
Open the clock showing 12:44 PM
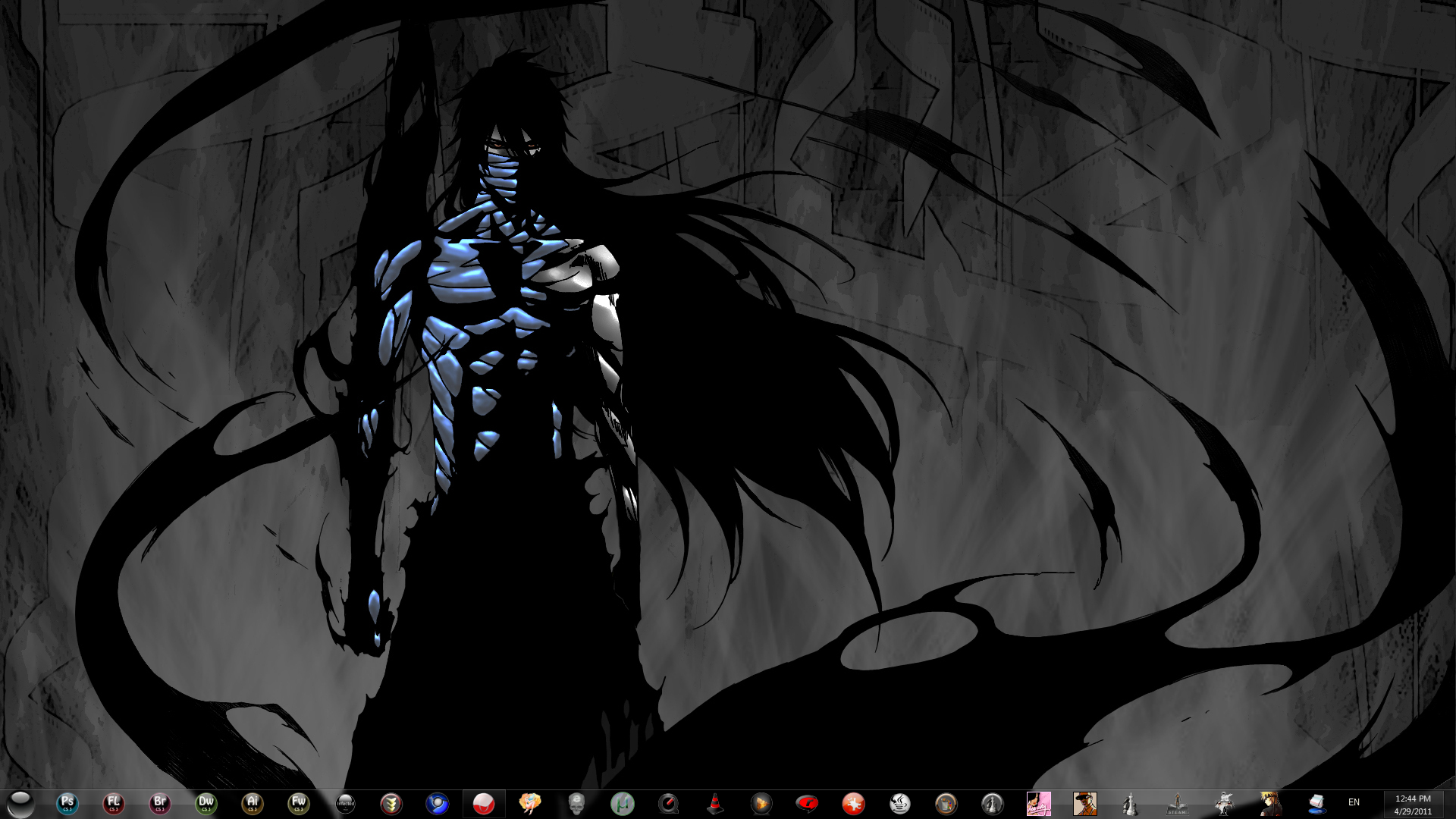(1413, 804)
